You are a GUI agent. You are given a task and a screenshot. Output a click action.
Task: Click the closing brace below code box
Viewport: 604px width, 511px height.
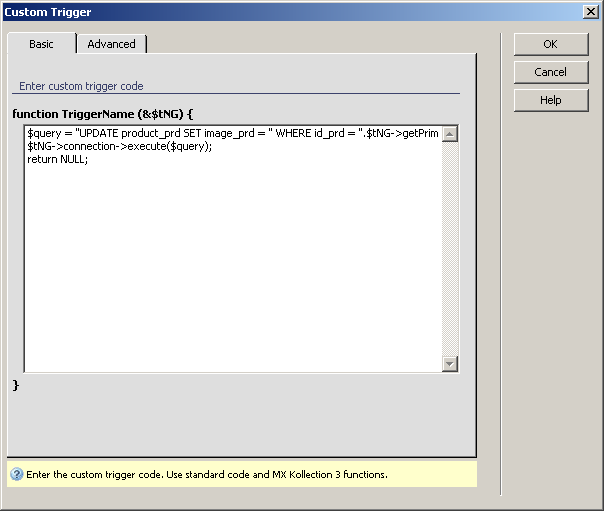click(16, 384)
